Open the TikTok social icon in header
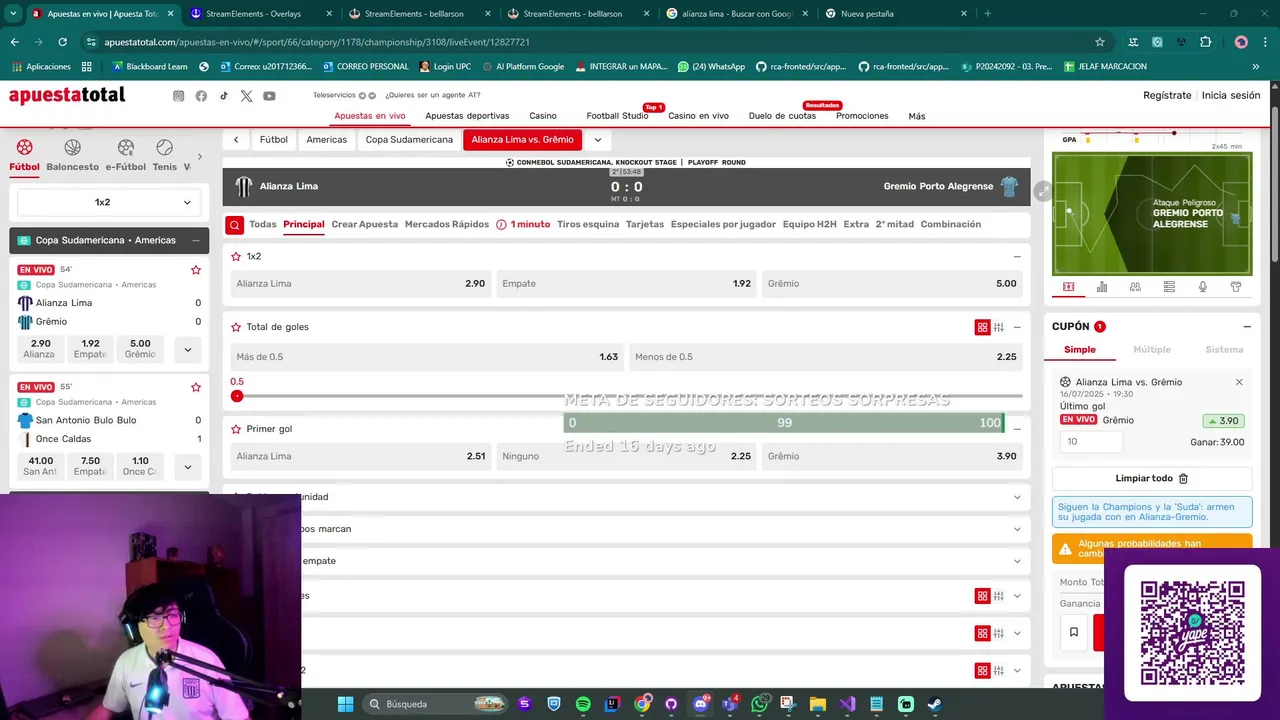The width and height of the screenshot is (1280, 720). [x=224, y=96]
